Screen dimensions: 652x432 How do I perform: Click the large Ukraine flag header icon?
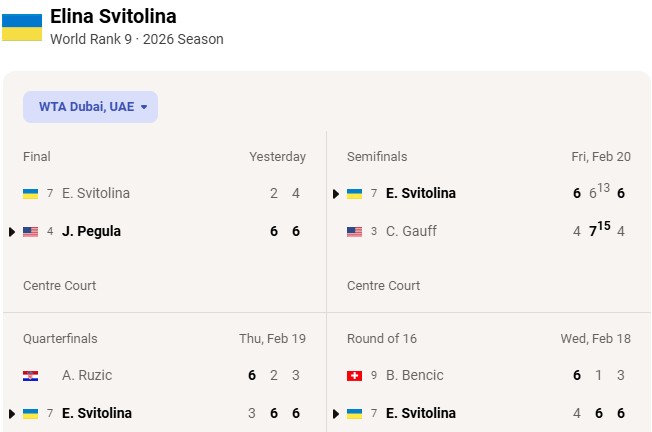point(22,27)
